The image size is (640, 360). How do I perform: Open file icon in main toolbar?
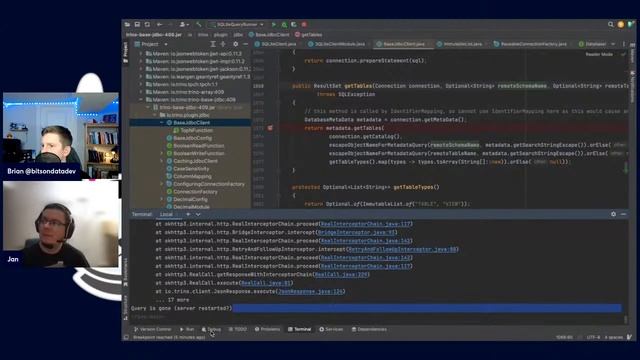point(127,24)
